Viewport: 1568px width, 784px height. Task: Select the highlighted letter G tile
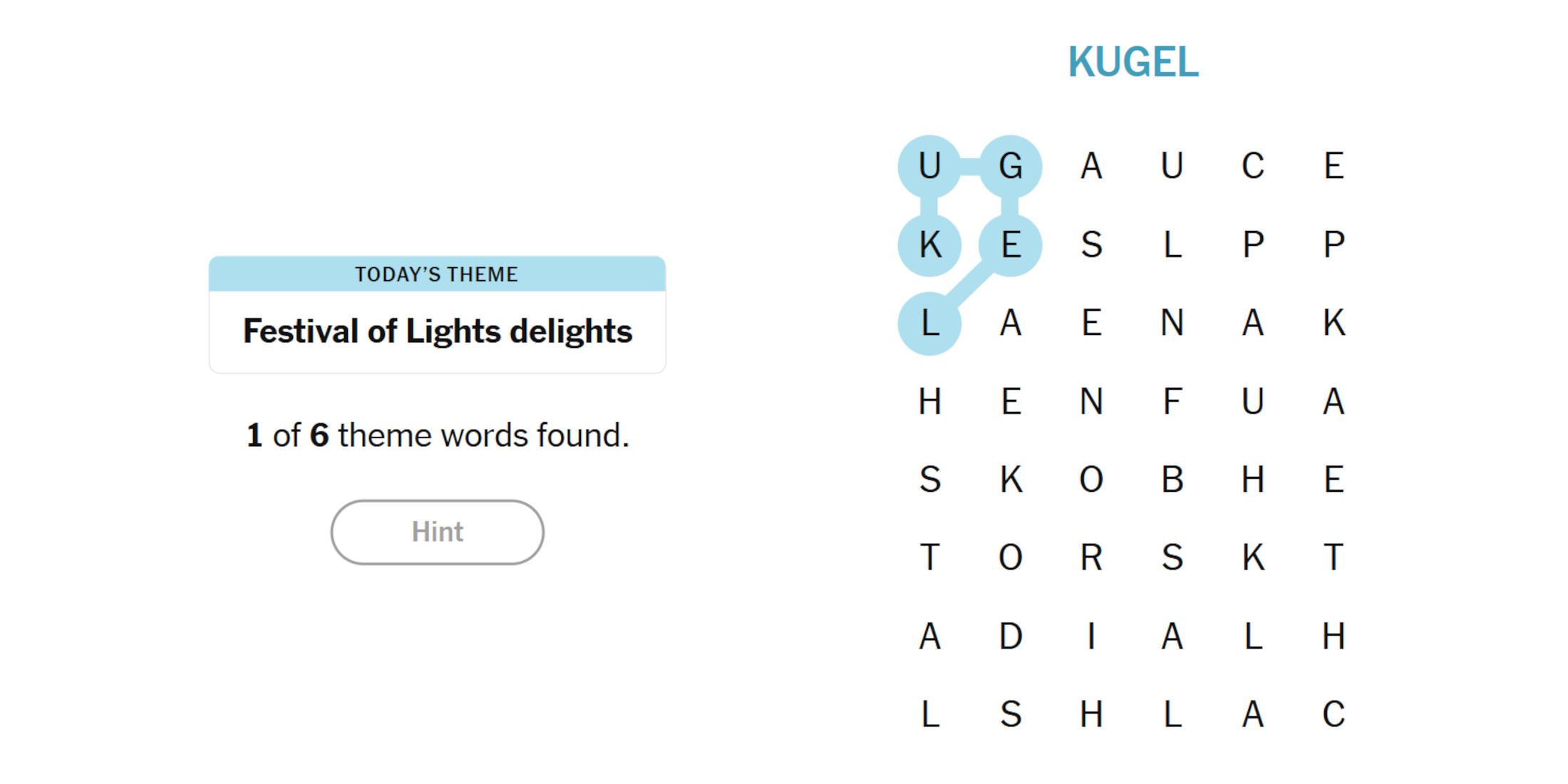coord(1011,167)
